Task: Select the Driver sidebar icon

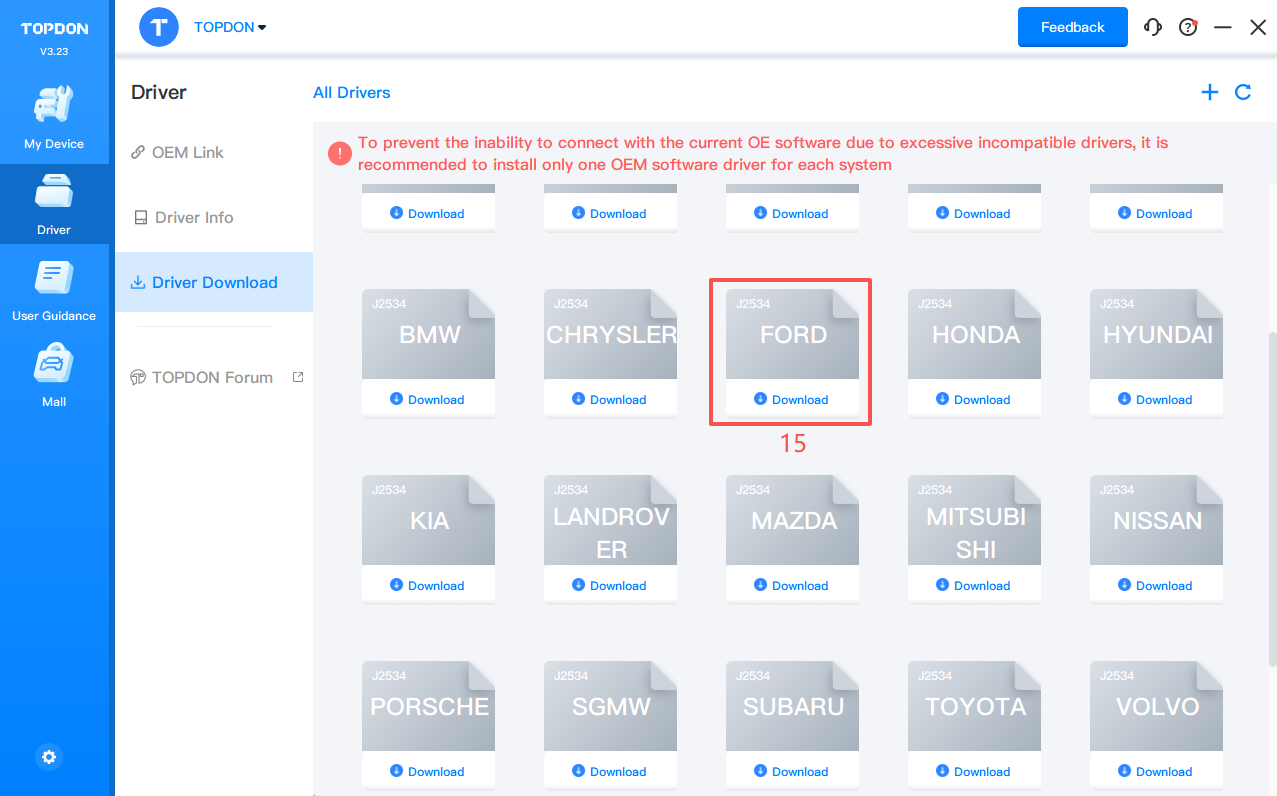Action: 54,204
